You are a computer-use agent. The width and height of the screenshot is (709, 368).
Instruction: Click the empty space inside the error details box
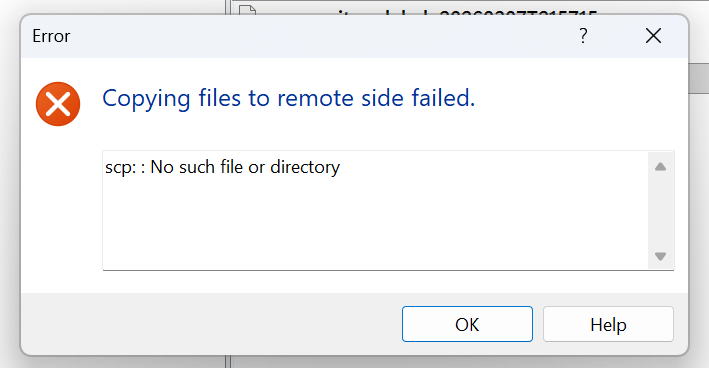375,224
